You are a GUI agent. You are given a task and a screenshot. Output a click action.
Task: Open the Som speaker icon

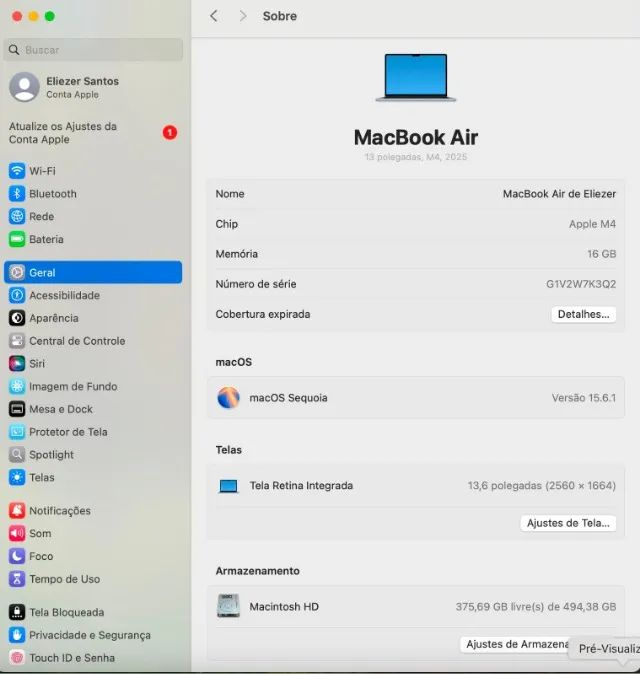[x=17, y=533]
